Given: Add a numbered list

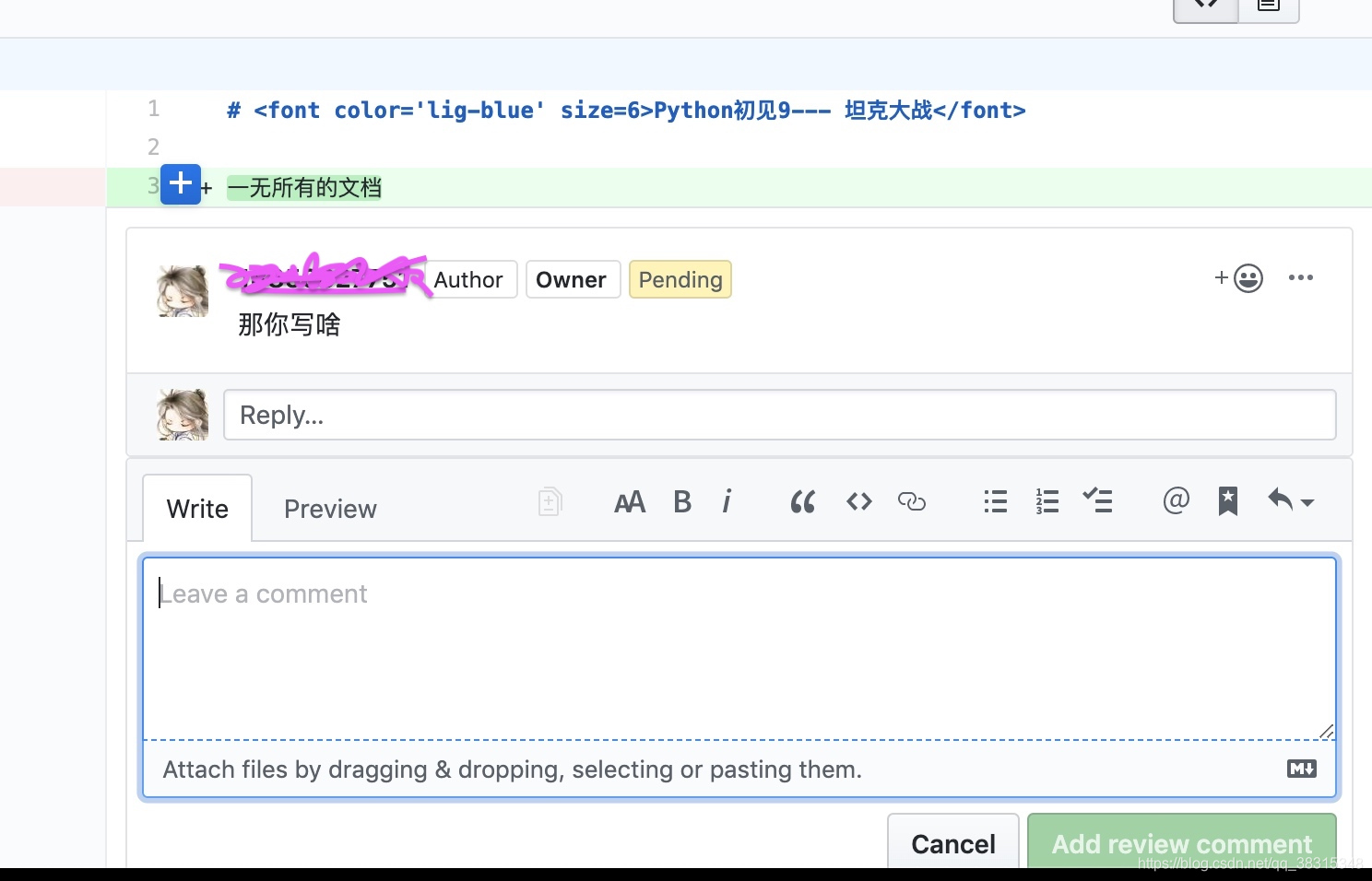Looking at the screenshot, I should point(1047,501).
